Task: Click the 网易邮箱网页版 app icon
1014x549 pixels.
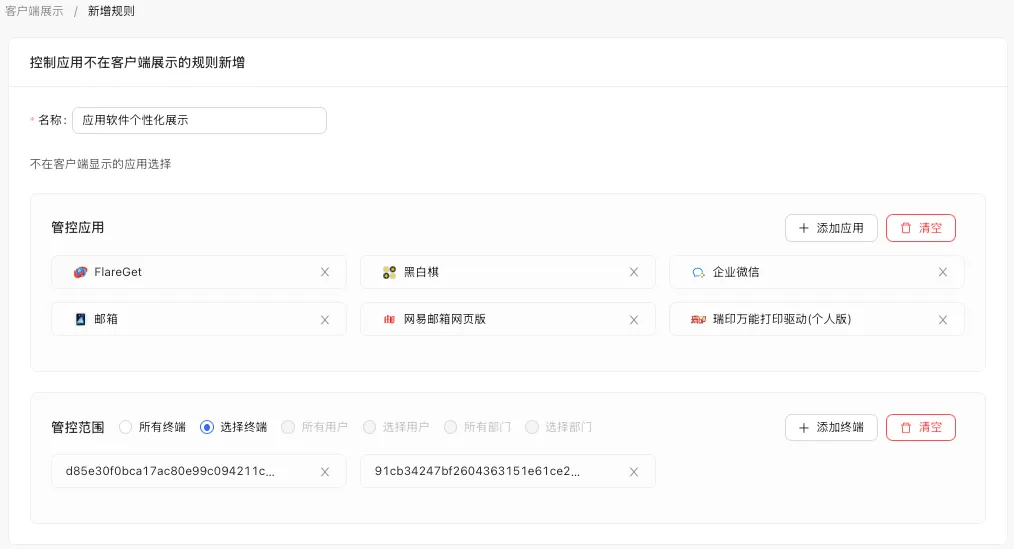Action: [x=389, y=319]
